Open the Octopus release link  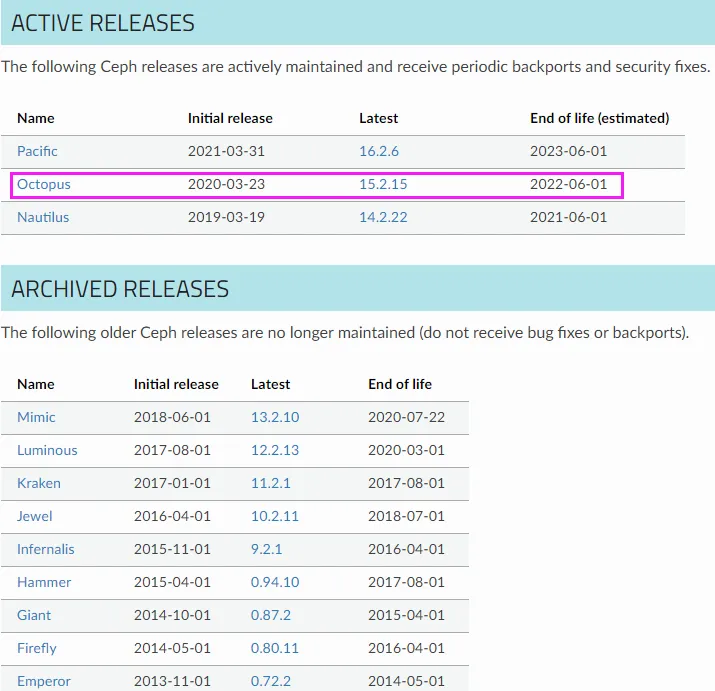(44, 184)
